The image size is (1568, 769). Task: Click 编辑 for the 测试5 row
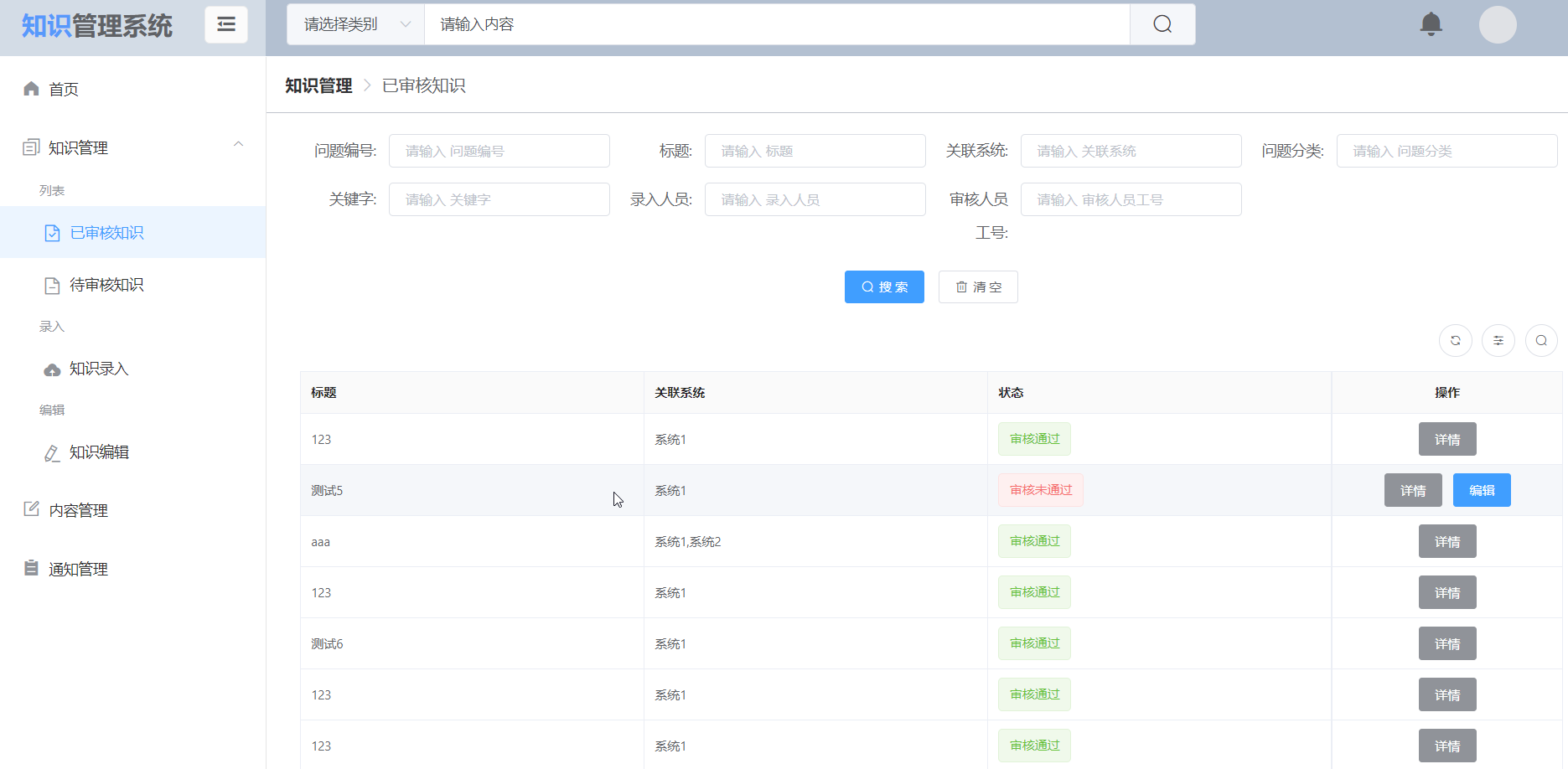[x=1482, y=490]
